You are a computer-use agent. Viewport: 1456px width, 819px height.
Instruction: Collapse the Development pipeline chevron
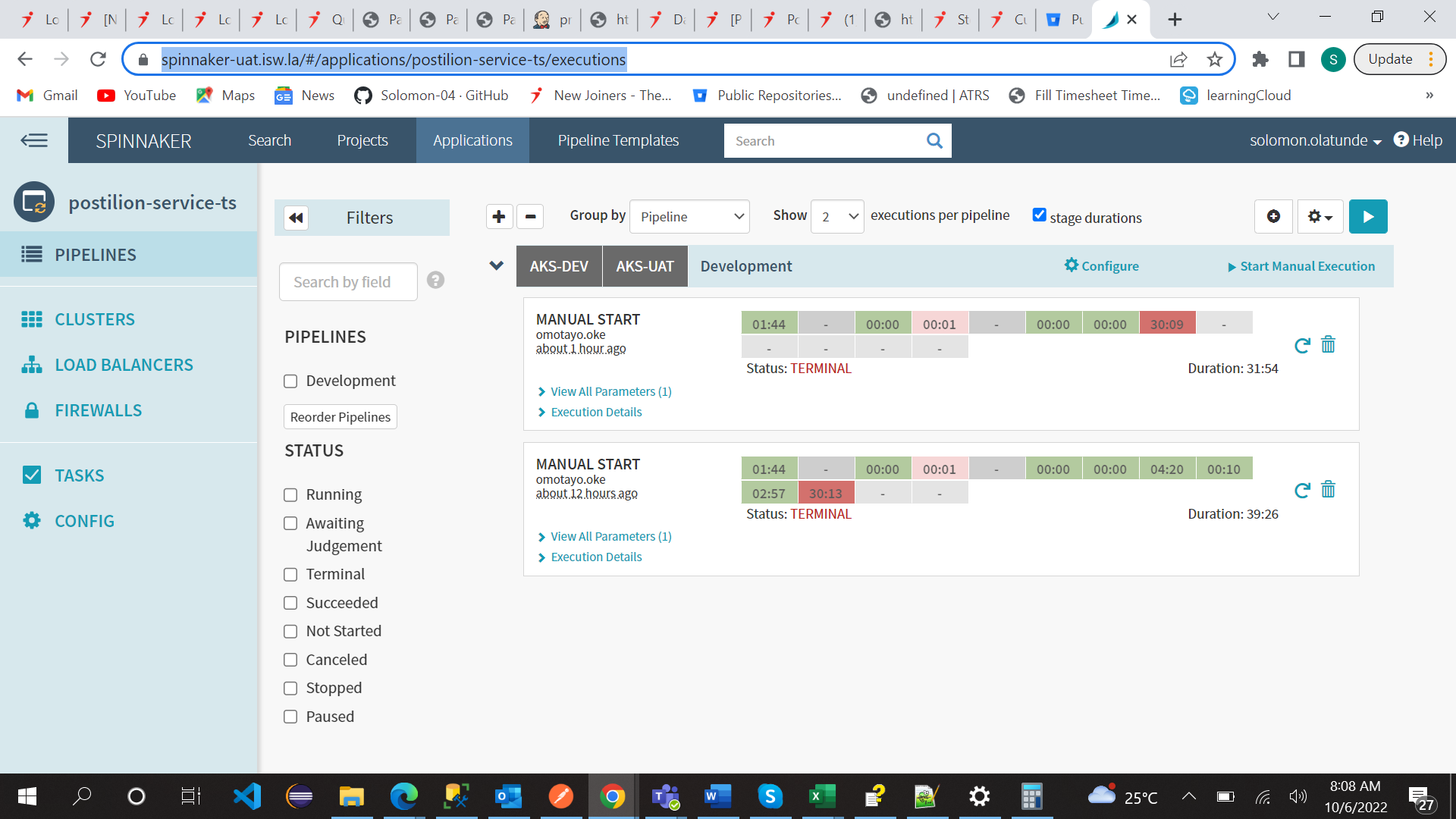497,265
